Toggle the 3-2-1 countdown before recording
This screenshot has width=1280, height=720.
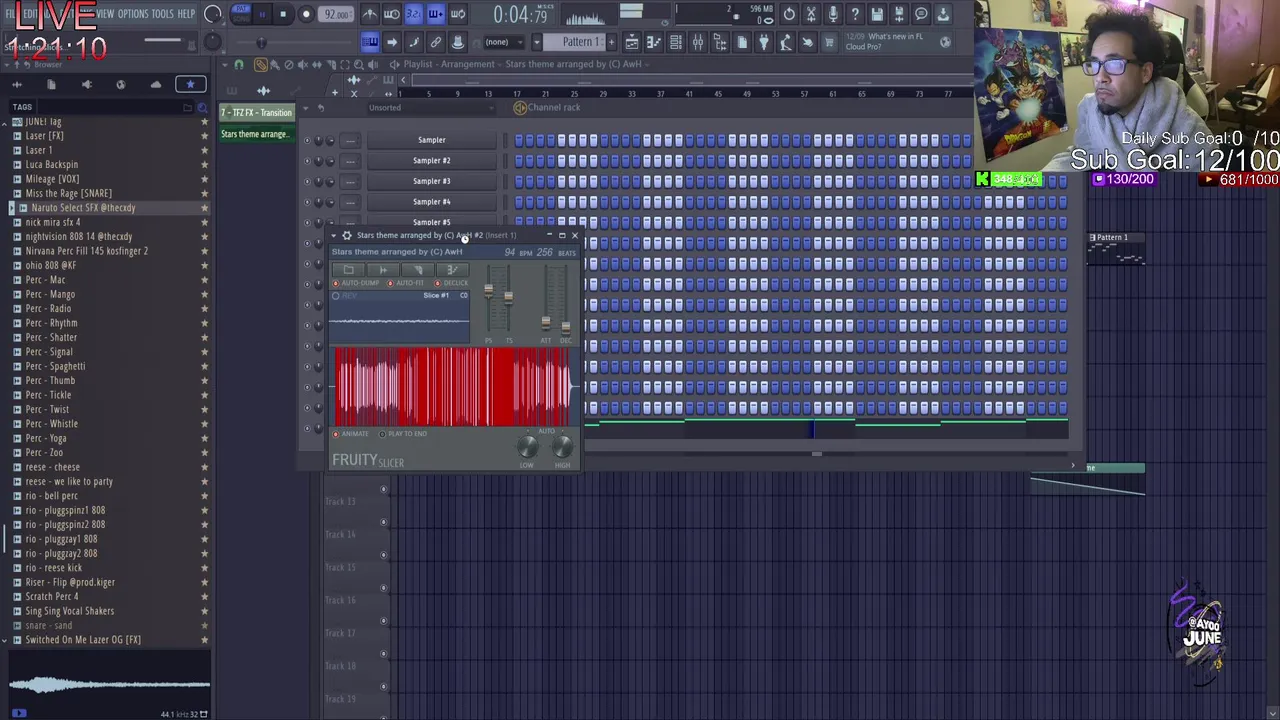(x=413, y=14)
